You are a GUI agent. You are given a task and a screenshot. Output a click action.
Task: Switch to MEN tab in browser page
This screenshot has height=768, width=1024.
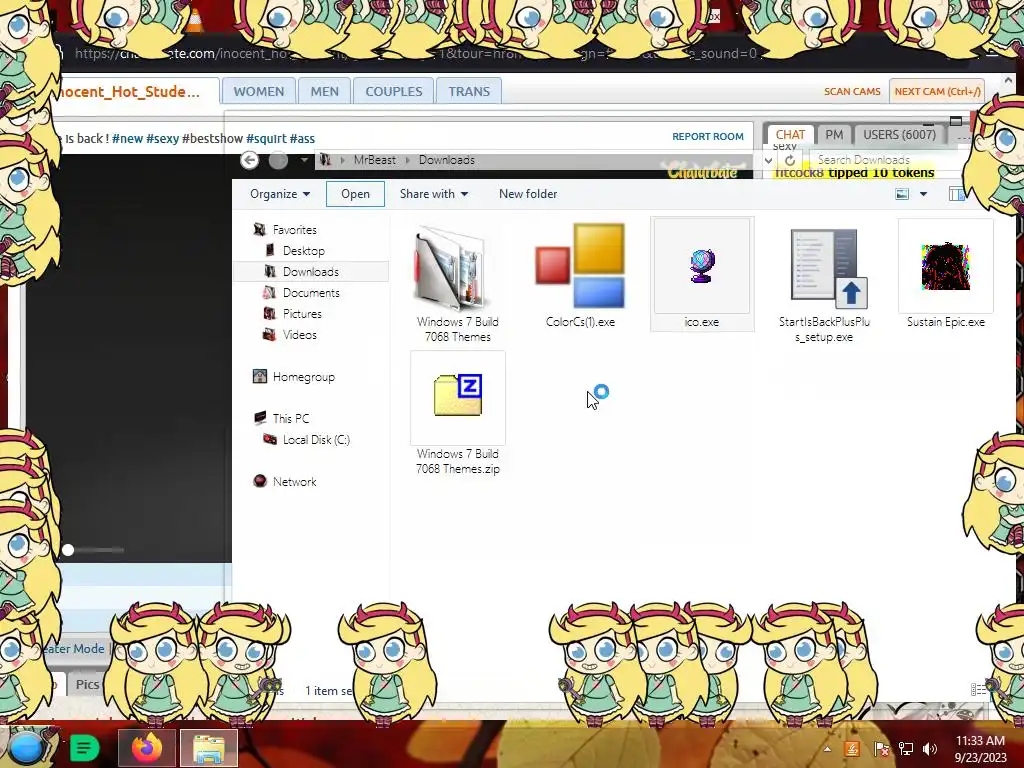point(325,91)
